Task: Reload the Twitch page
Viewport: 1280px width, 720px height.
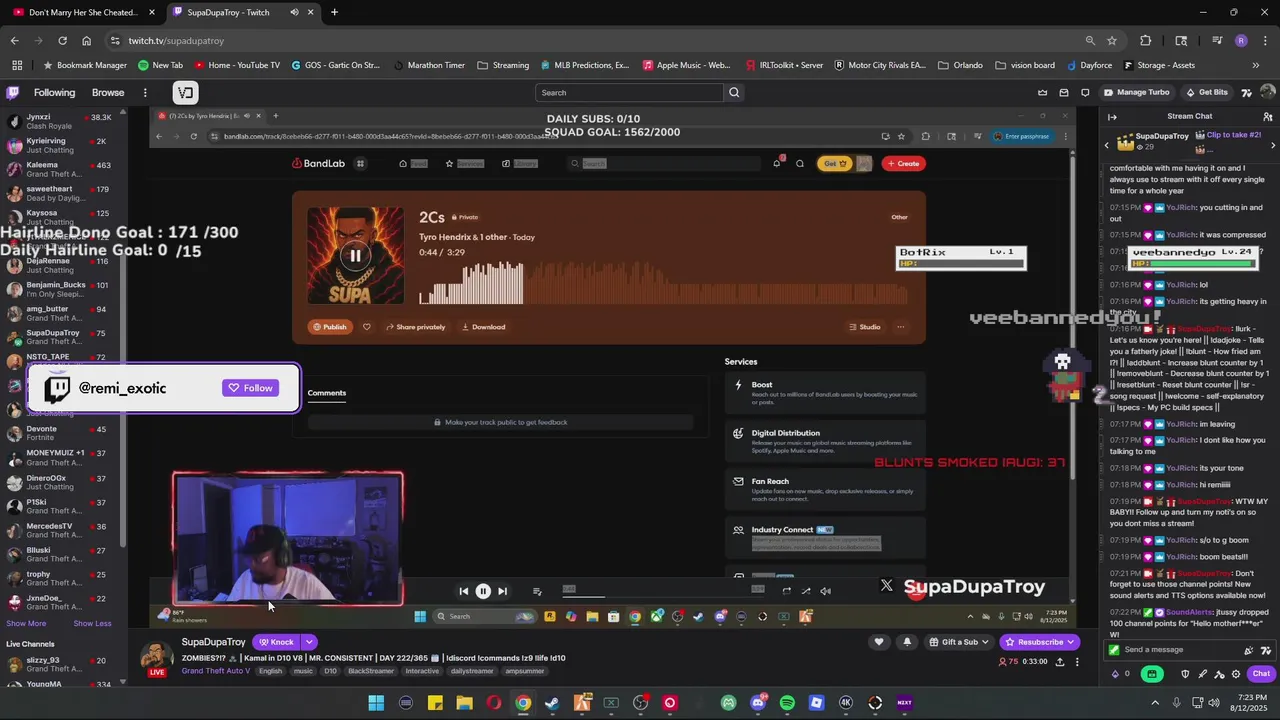Action: (x=62, y=40)
